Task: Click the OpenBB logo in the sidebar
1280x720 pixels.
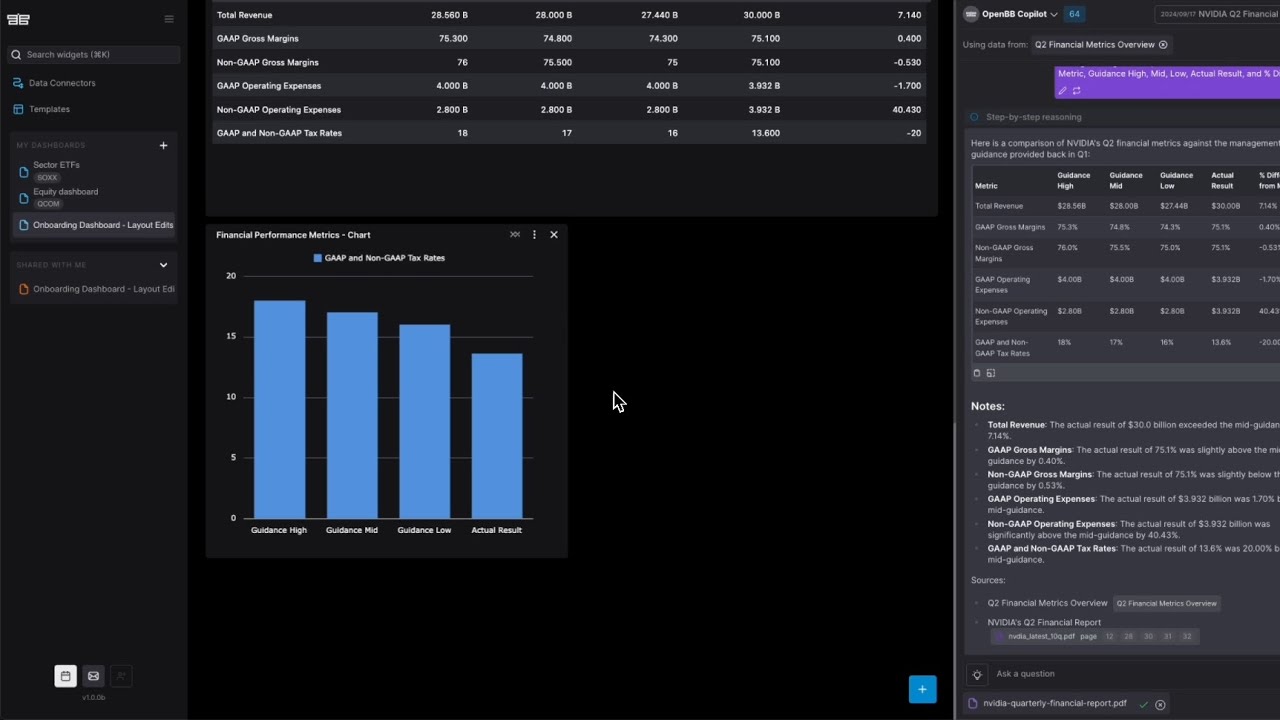Action: tap(18, 19)
